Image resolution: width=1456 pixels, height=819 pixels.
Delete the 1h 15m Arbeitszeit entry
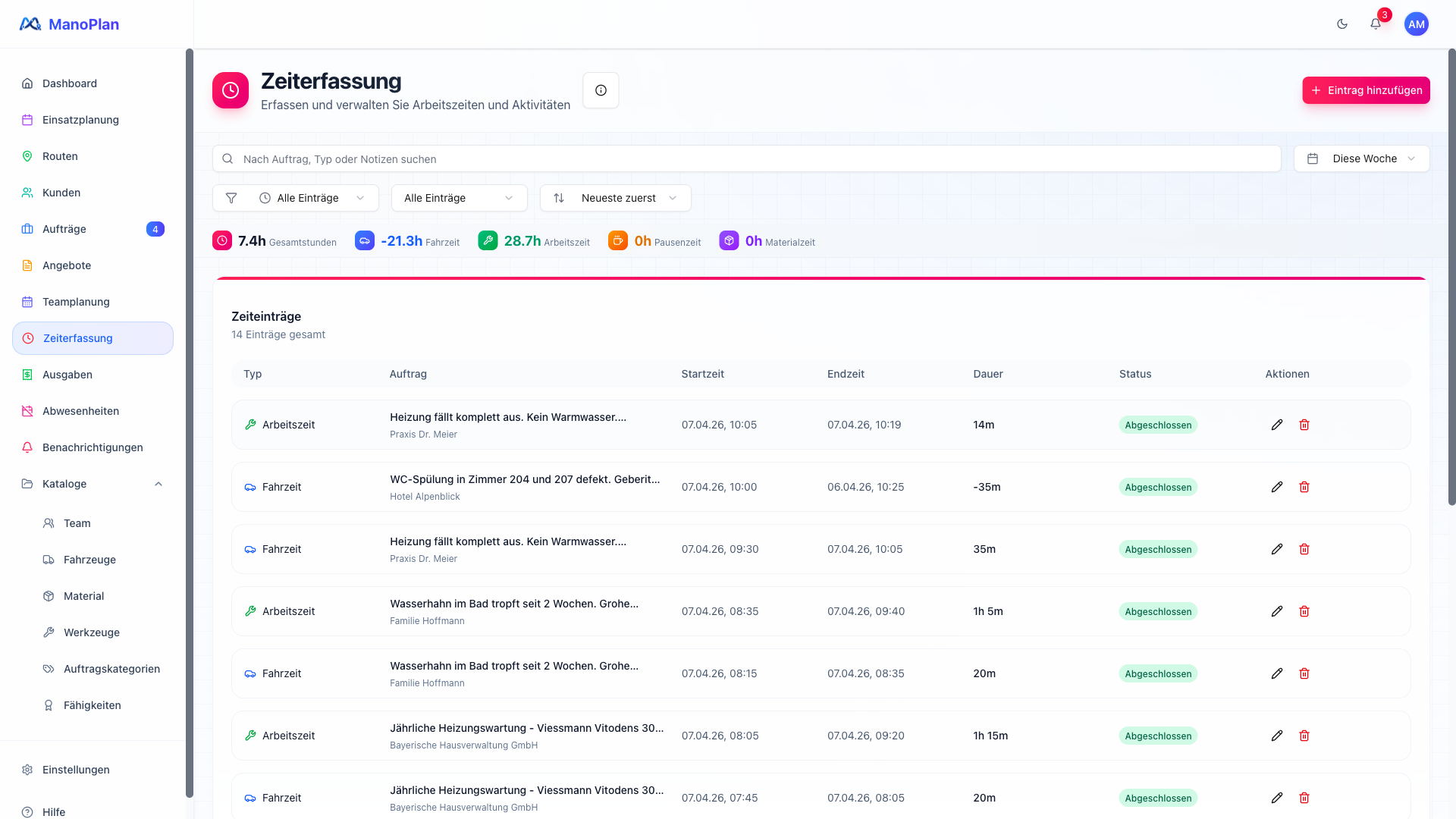1304,736
